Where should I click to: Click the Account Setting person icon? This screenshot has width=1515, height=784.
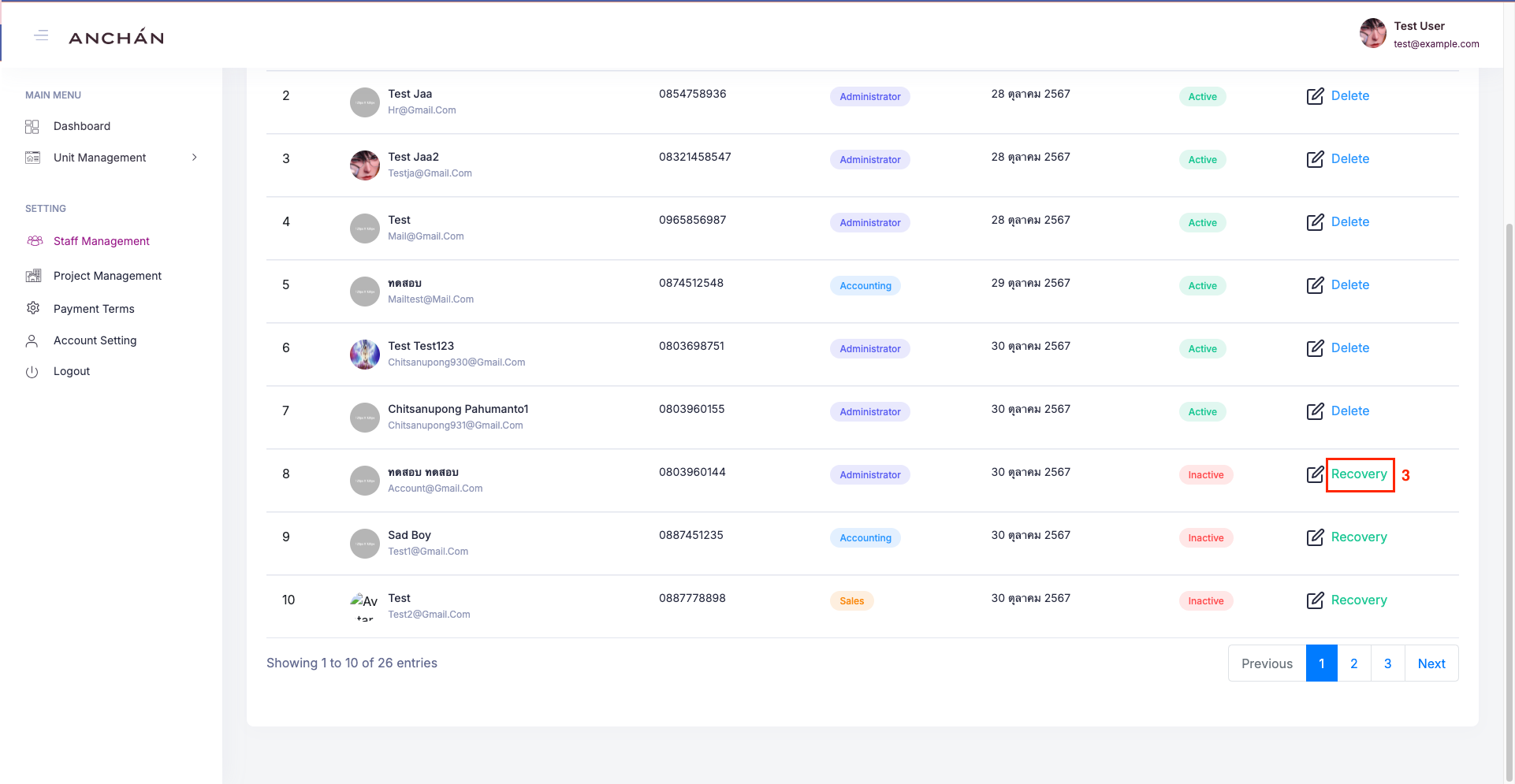32,340
